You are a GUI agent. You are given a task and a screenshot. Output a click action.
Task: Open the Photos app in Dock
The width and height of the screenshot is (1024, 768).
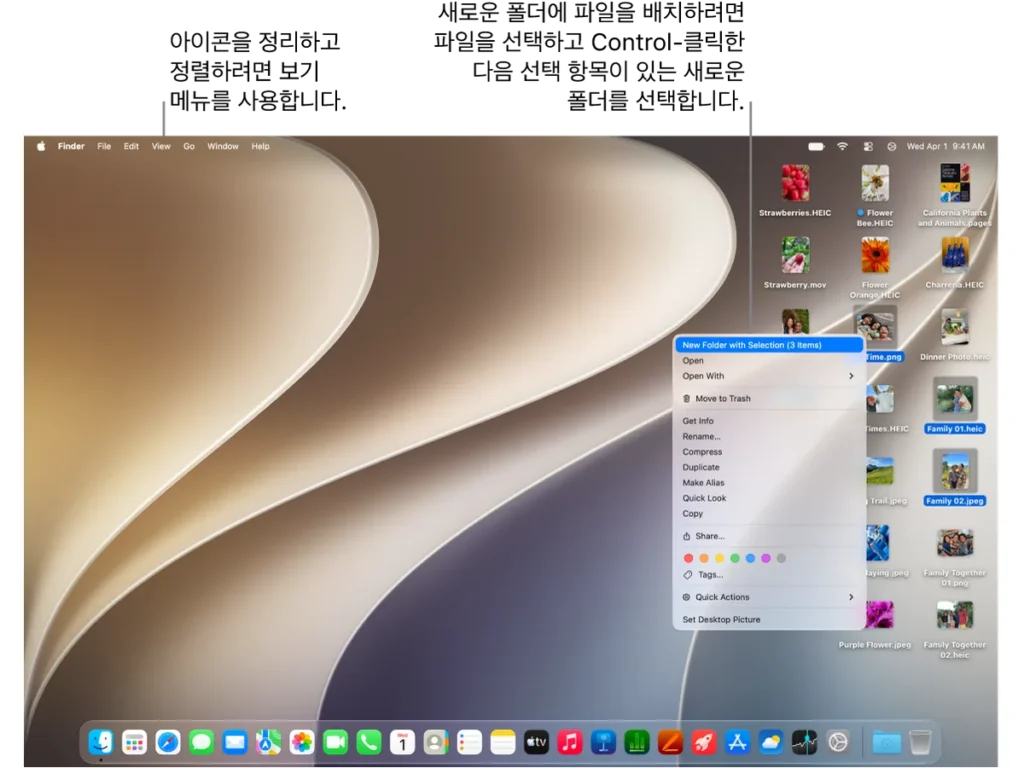pyautogui.click(x=302, y=743)
